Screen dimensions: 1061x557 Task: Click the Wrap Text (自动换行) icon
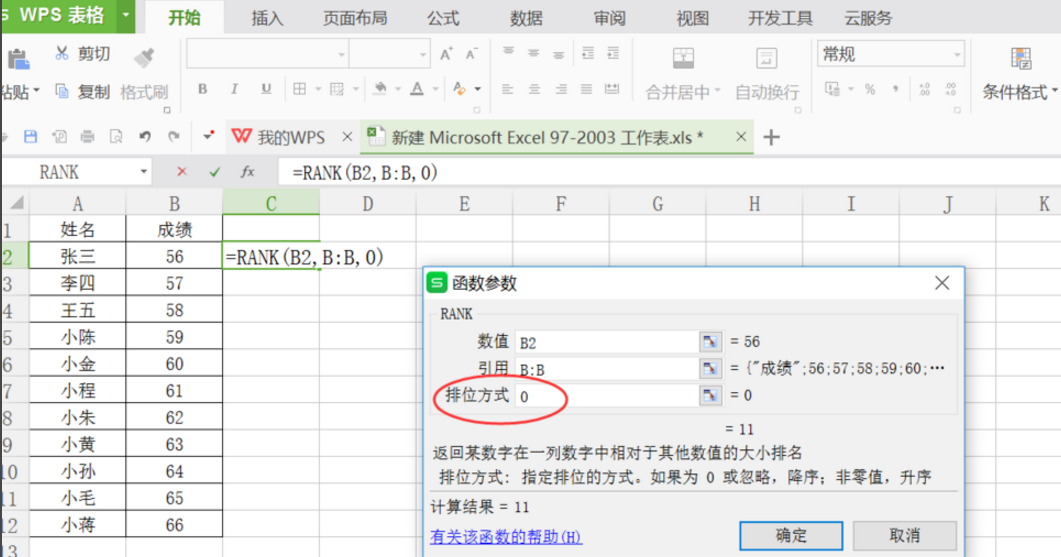[x=767, y=58]
